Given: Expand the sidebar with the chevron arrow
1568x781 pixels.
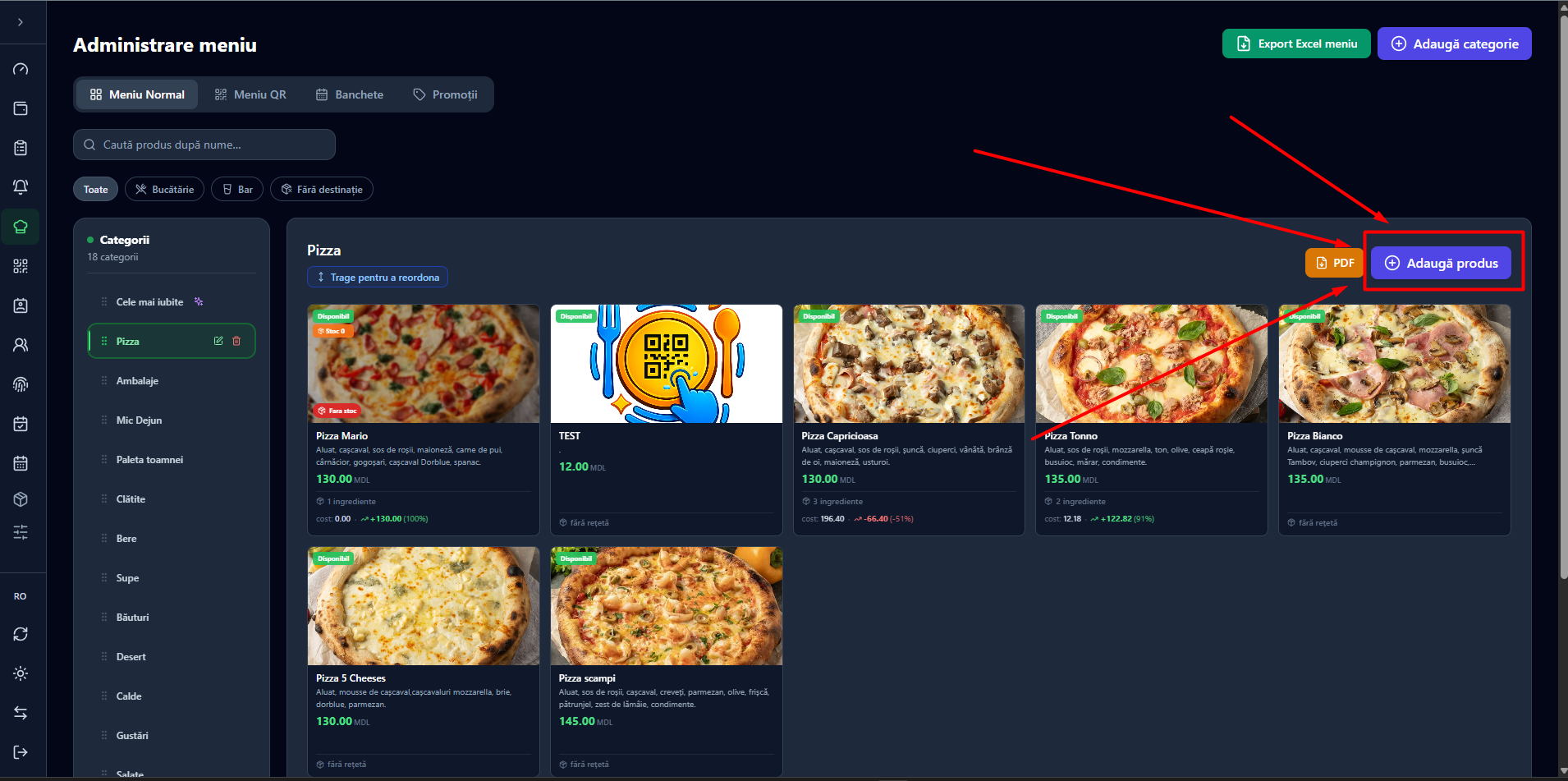Looking at the screenshot, I should 21,22.
